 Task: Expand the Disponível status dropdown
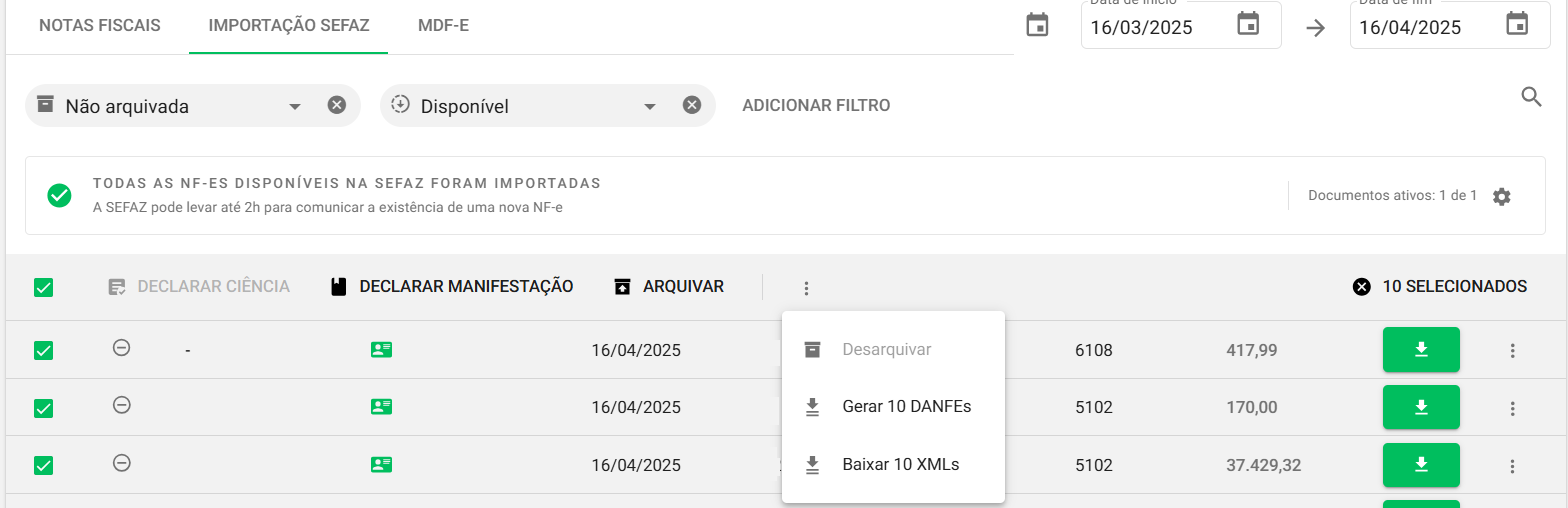pos(649,106)
